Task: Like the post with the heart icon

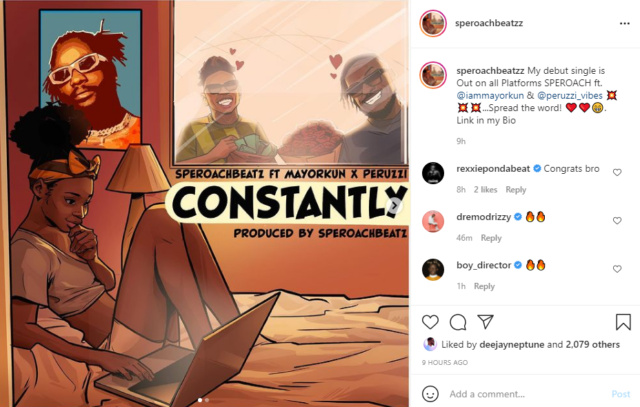Action: coord(430,322)
